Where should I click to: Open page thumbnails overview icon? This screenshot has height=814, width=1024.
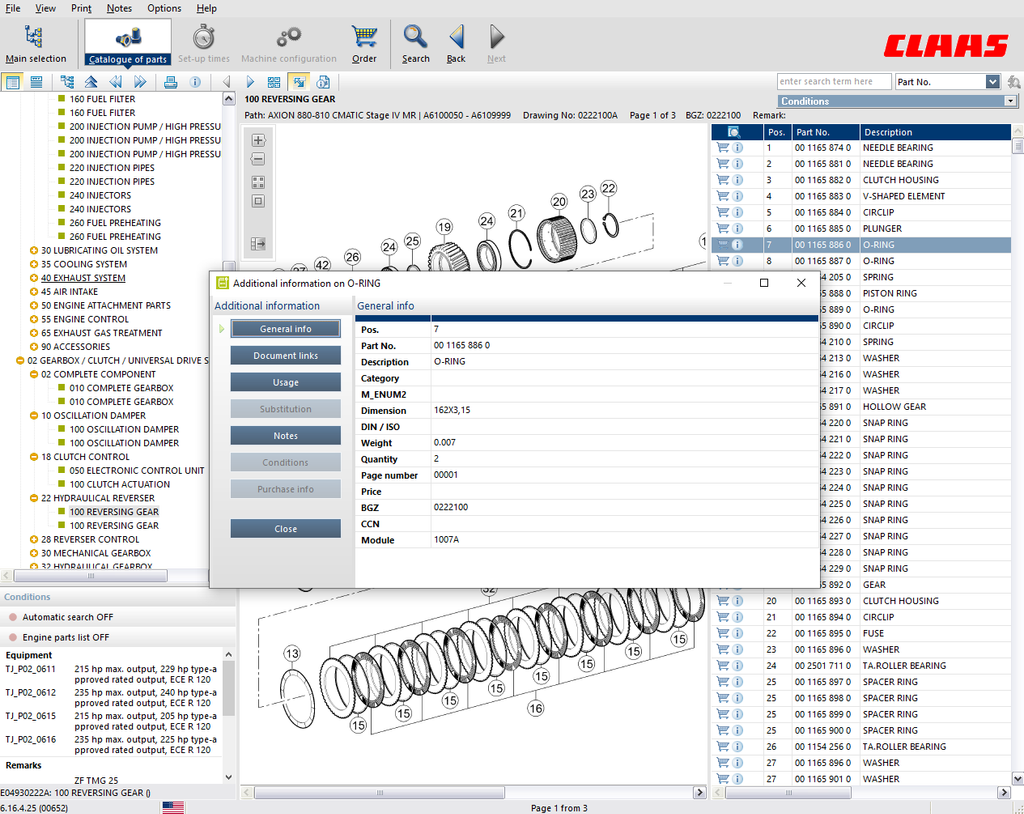(274, 82)
